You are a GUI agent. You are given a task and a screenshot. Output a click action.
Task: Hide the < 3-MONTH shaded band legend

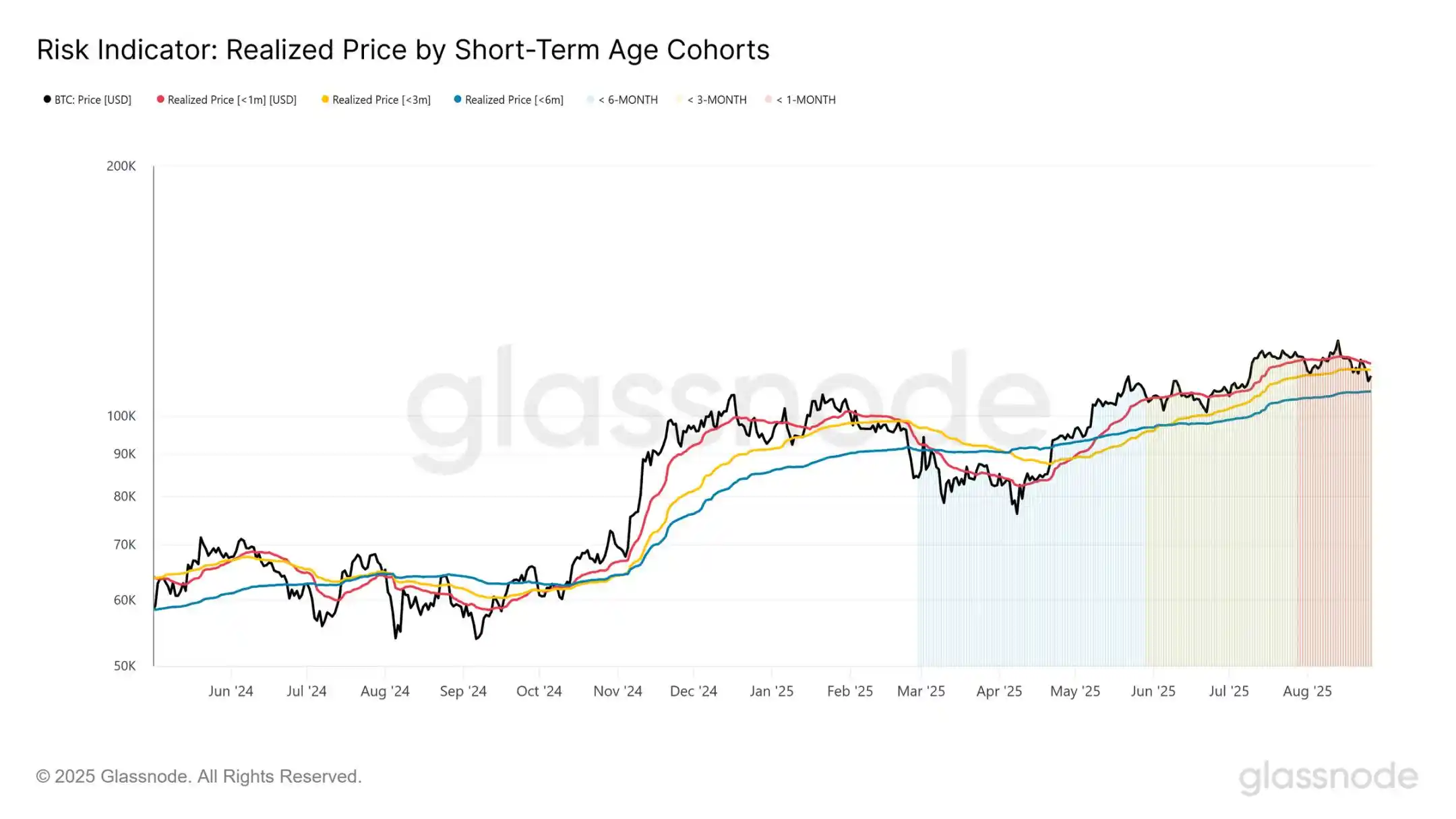tap(711, 100)
